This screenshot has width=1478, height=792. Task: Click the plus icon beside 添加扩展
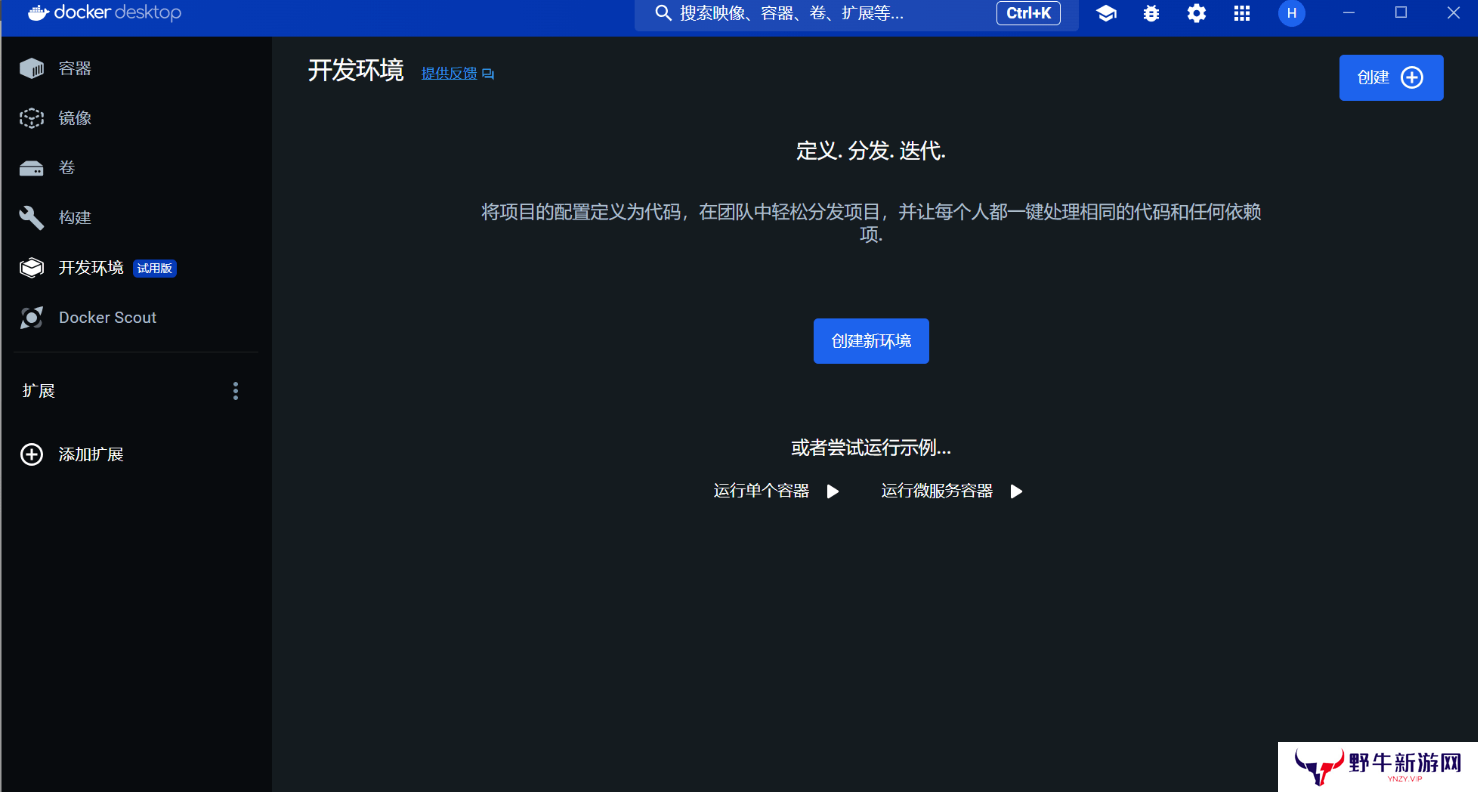[32, 454]
